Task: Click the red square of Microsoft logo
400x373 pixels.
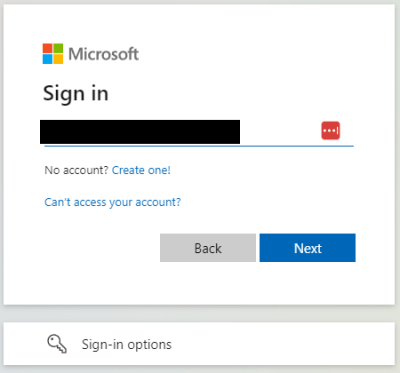Action: pyautogui.click(x=47, y=48)
